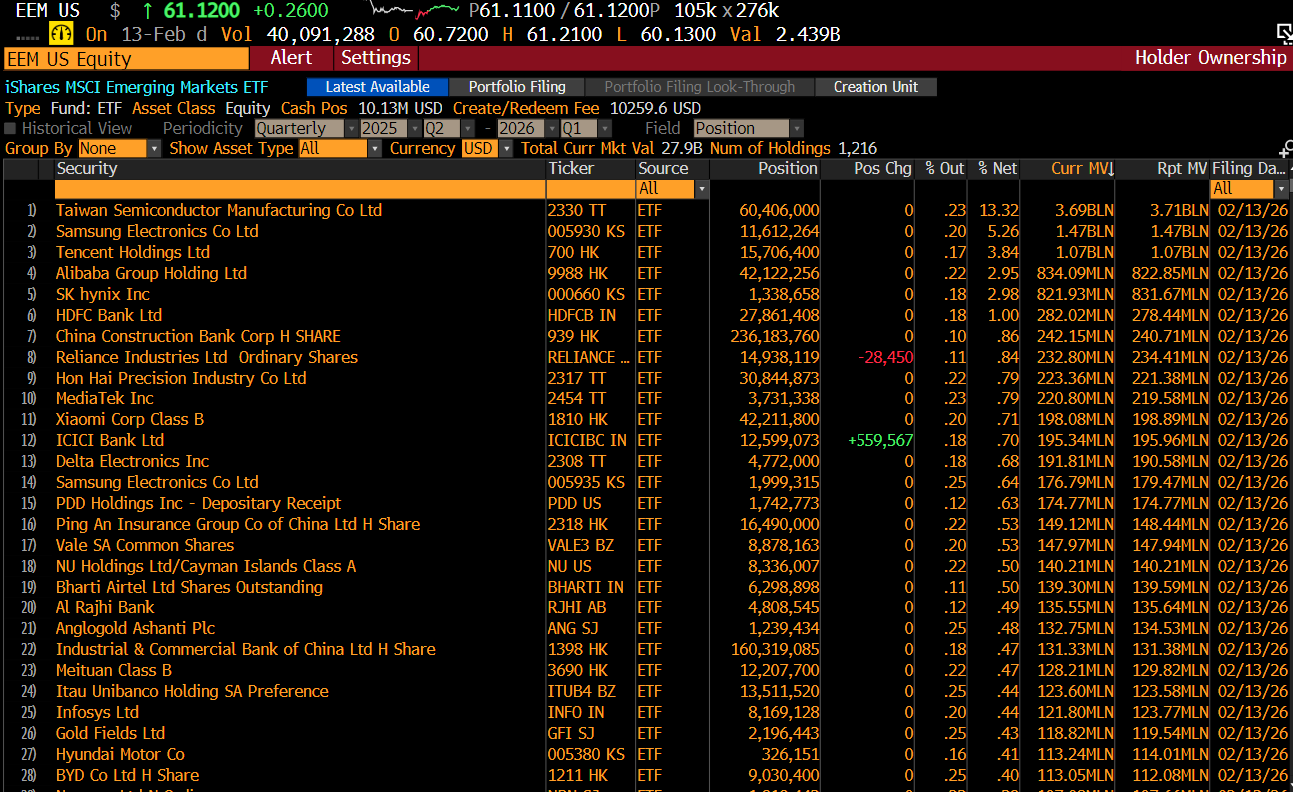
Task: Open the Source filter All dropdown
Action: click(672, 189)
